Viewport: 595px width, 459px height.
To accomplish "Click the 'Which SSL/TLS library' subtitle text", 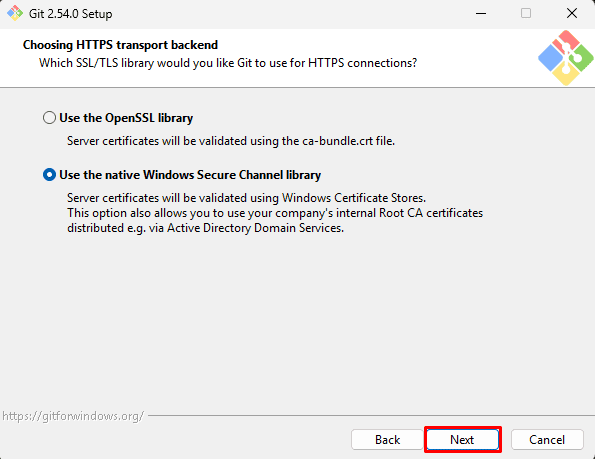I will (x=228, y=63).
